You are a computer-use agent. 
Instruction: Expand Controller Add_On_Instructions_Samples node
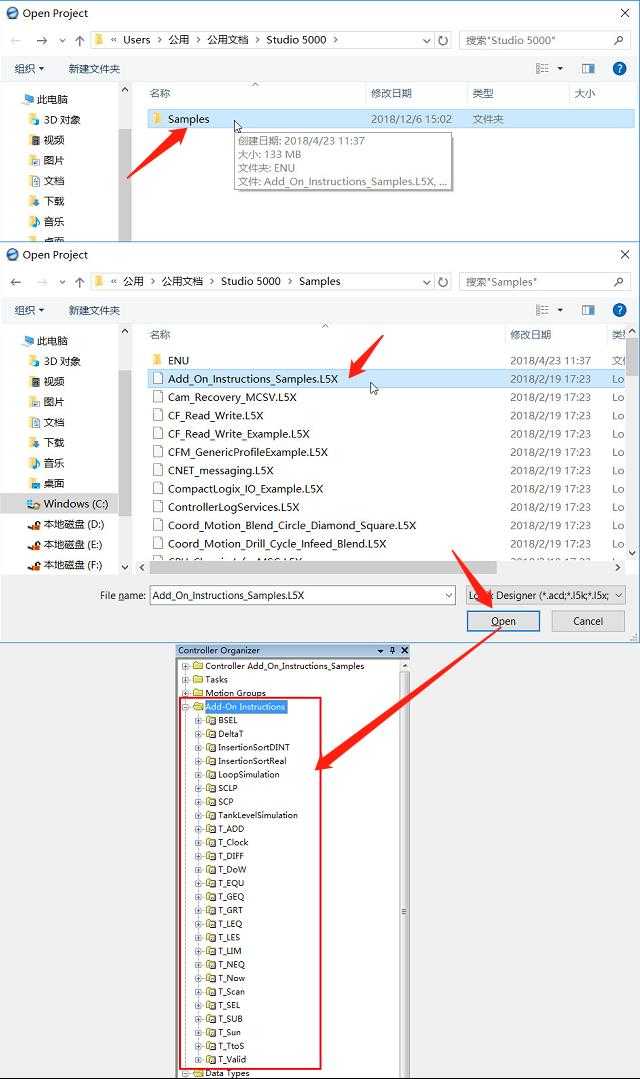point(185,666)
